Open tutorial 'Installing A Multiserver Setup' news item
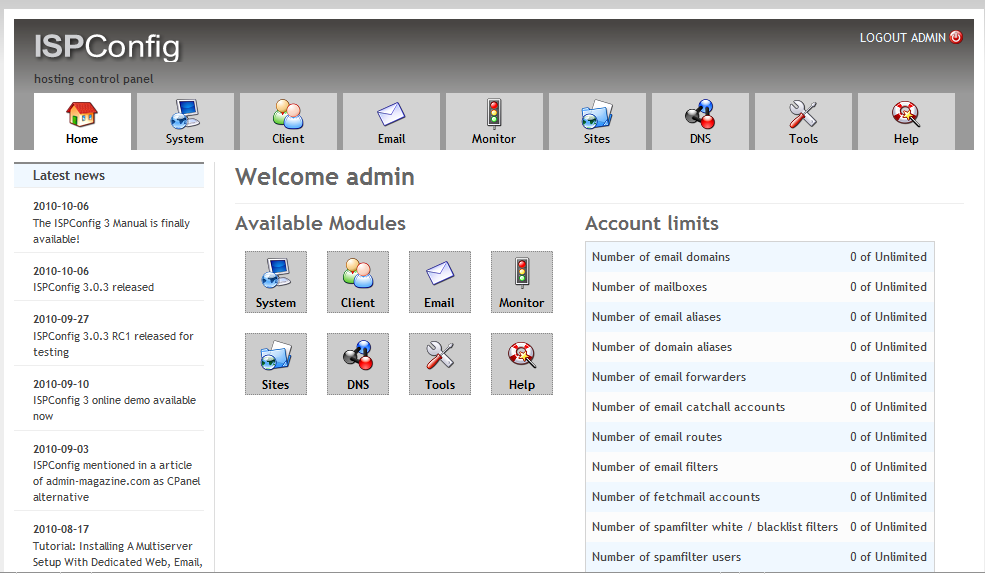The image size is (985, 574). tap(117, 554)
